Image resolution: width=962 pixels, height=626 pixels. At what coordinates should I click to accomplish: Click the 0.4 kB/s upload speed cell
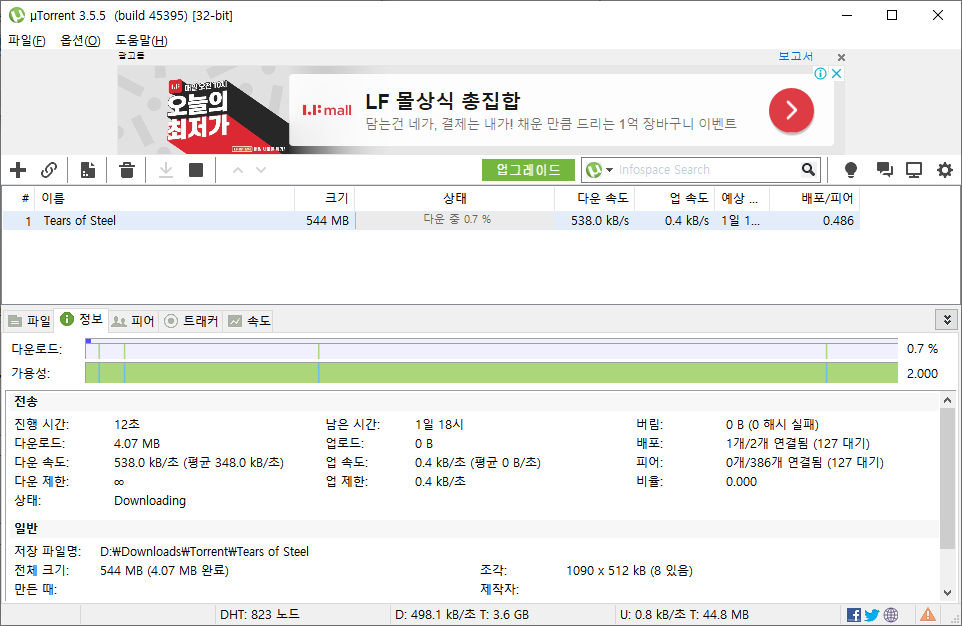[687, 220]
